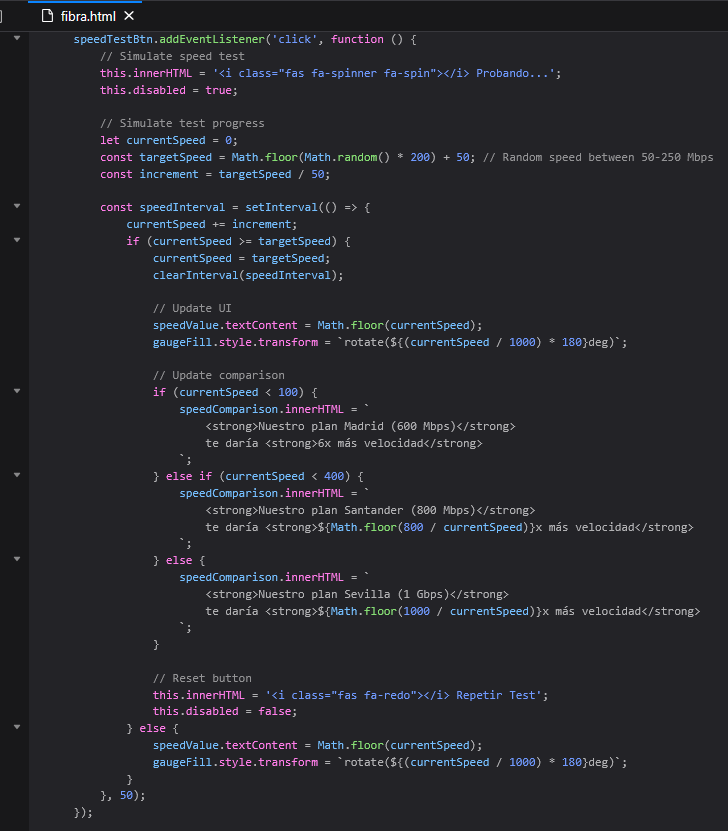Click comment '// Update UI'

click(192, 308)
